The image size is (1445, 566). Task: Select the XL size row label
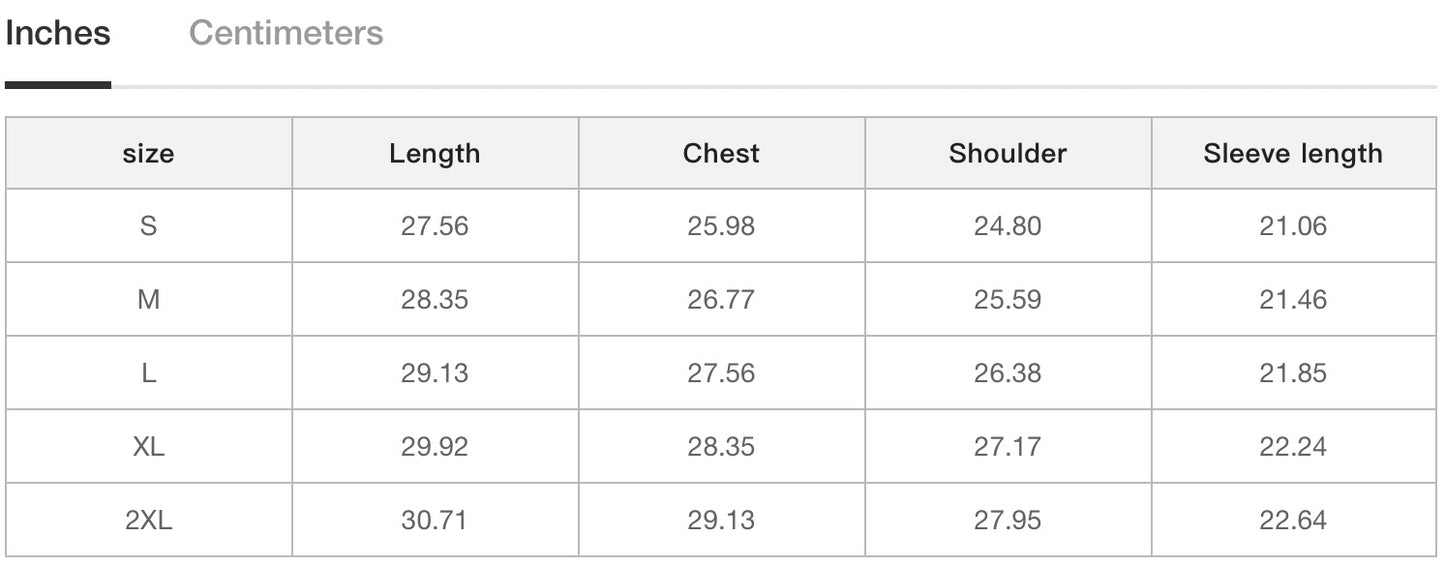point(148,446)
